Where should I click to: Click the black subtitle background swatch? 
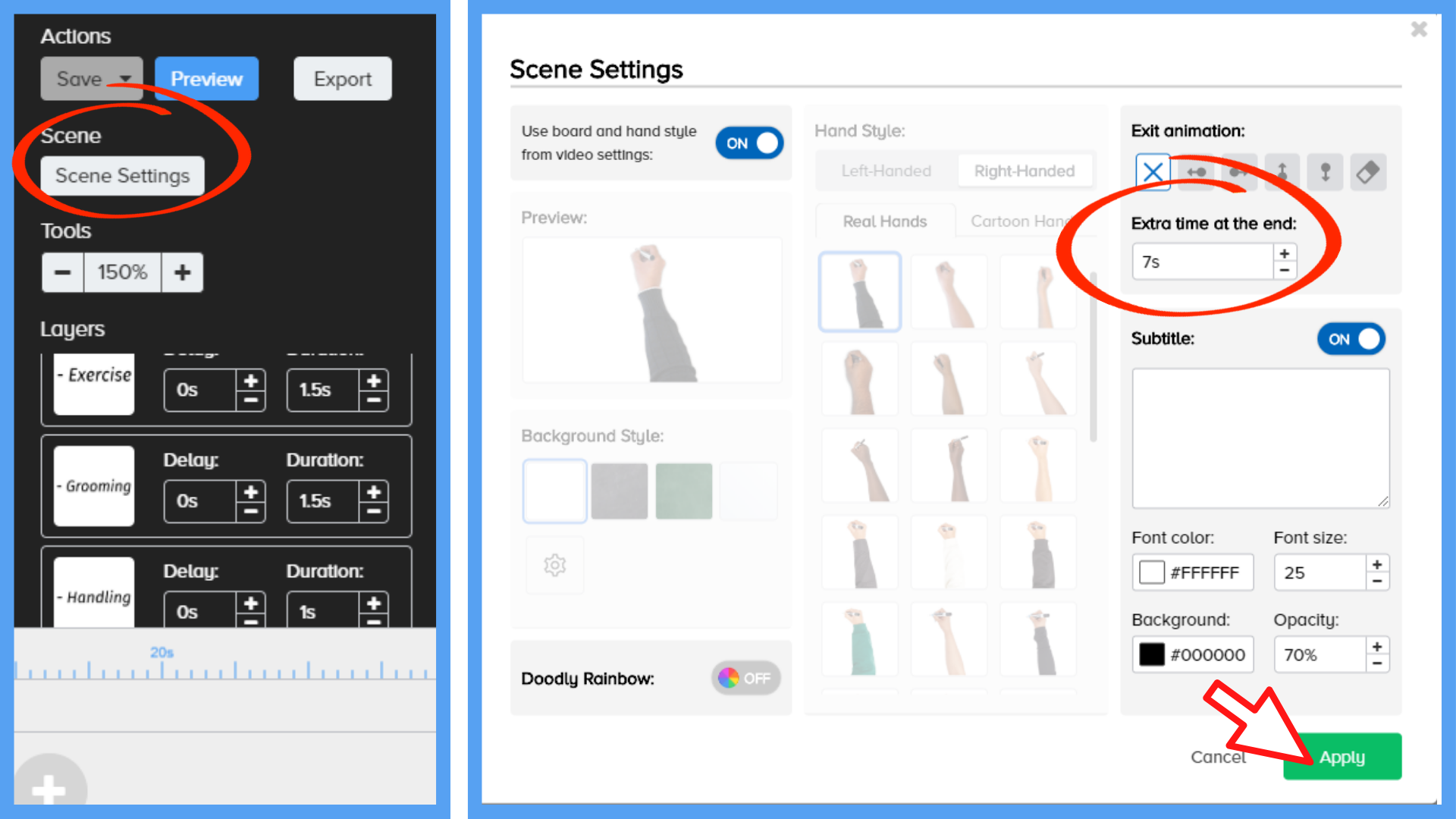(1151, 654)
